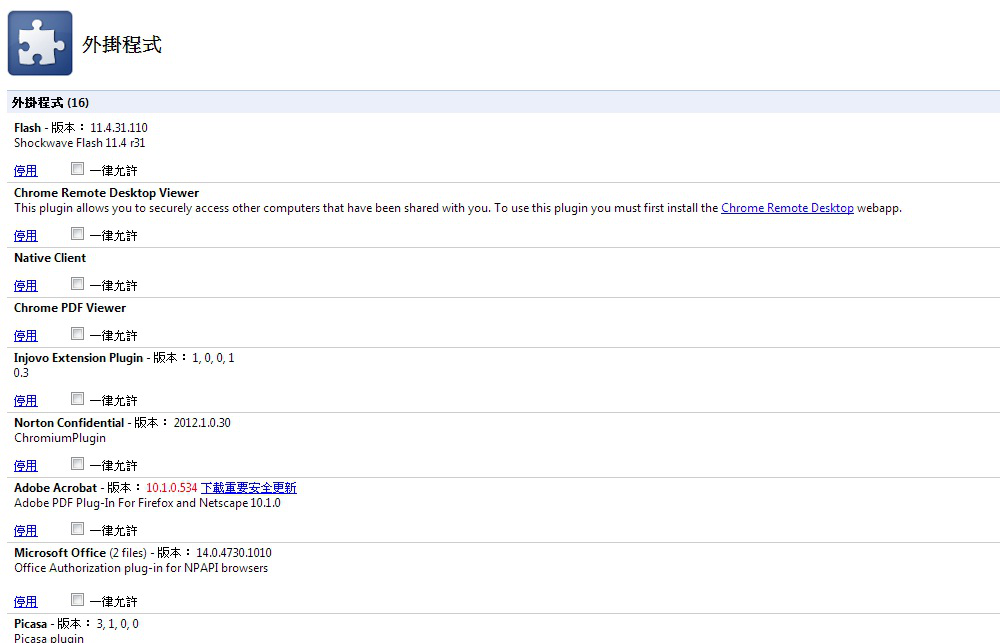Disable the Chrome PDF Viewer plugin
Viewport: 1000px width, 643px height.
26,335
